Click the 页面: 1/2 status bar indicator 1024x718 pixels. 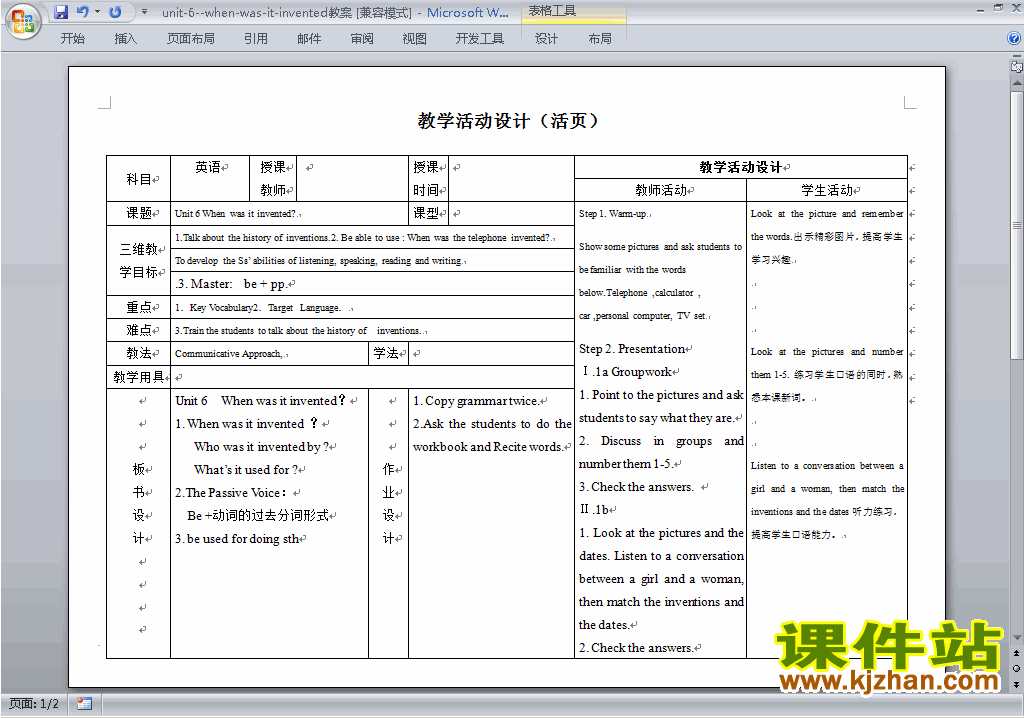coord(34,704)
